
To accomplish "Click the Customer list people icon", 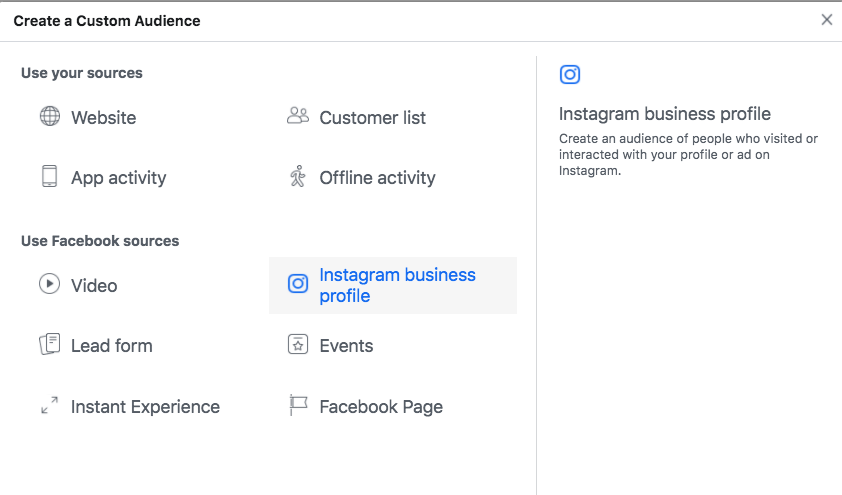I will tap(298, 115).
